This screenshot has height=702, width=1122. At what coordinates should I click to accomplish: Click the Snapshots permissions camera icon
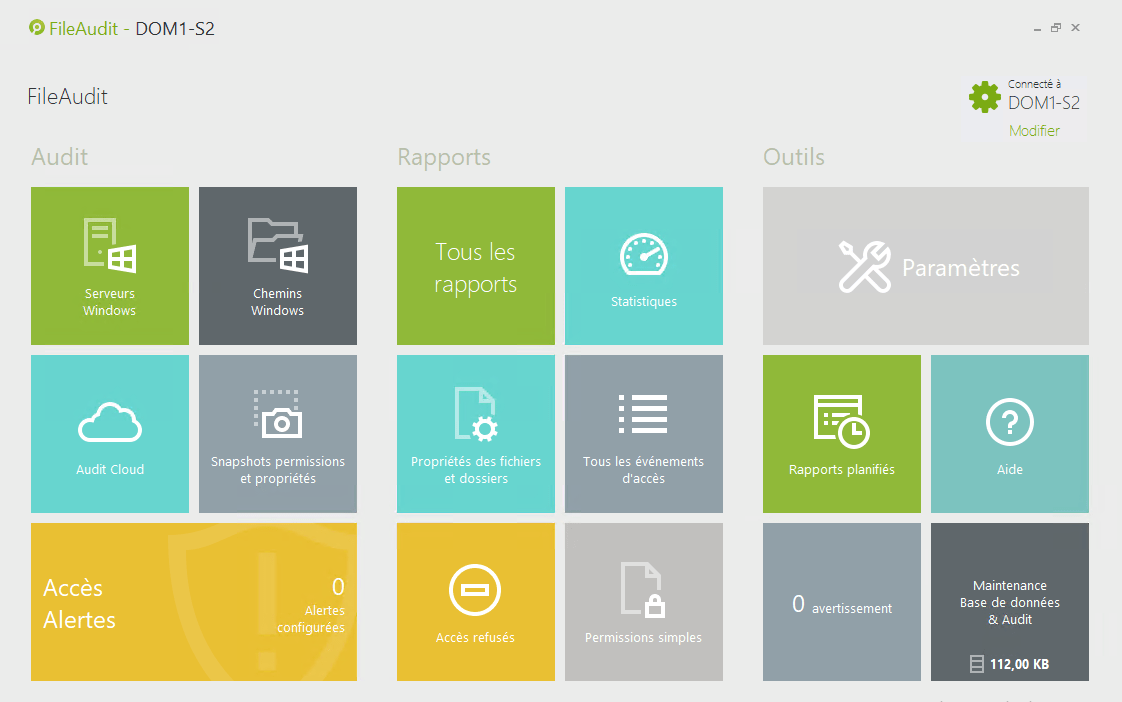[x=277, y=414]
